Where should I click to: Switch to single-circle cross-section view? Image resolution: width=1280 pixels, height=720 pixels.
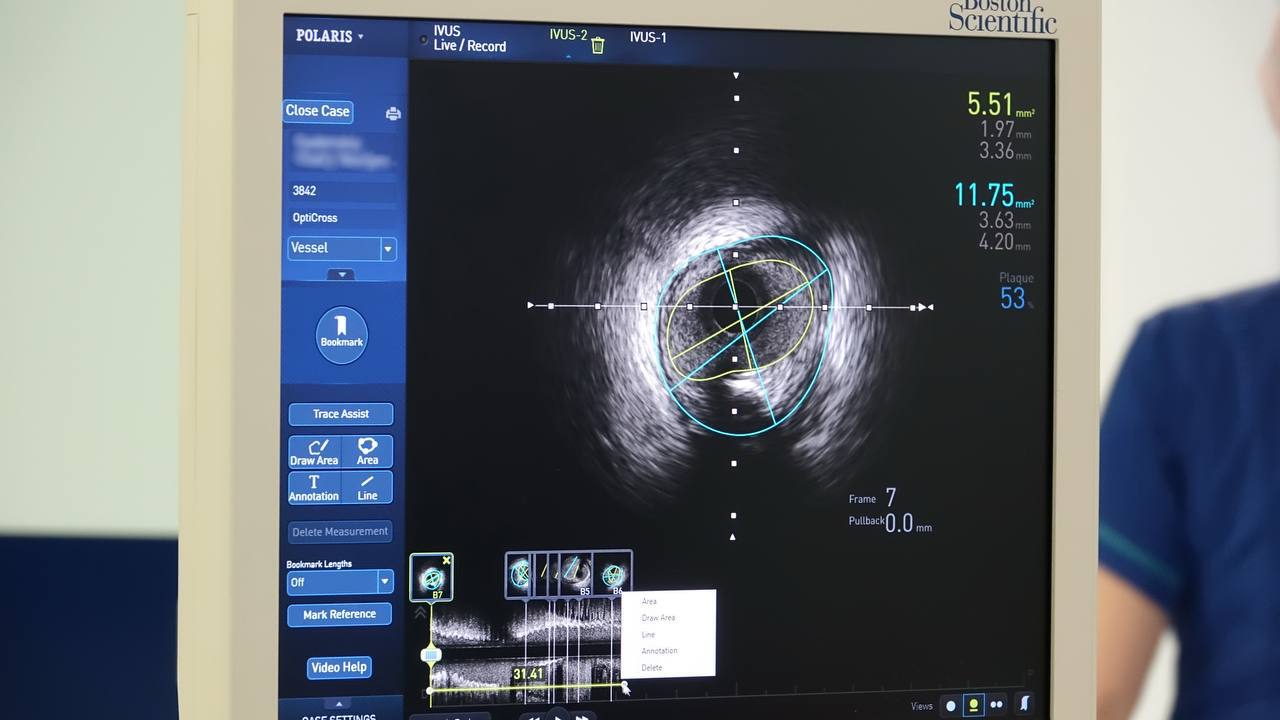pyautogui.click(x=951, y=705)
